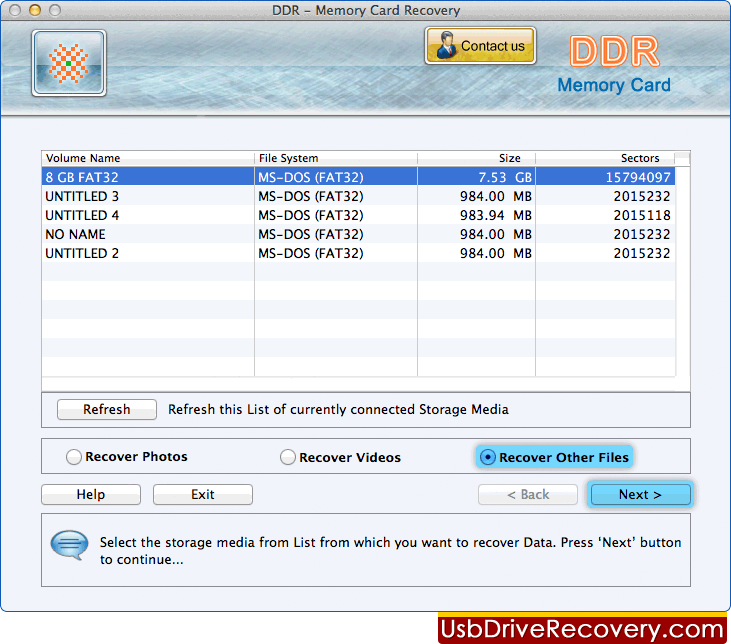Select the 8 GB FAT32 volume row

pos(358,177)
